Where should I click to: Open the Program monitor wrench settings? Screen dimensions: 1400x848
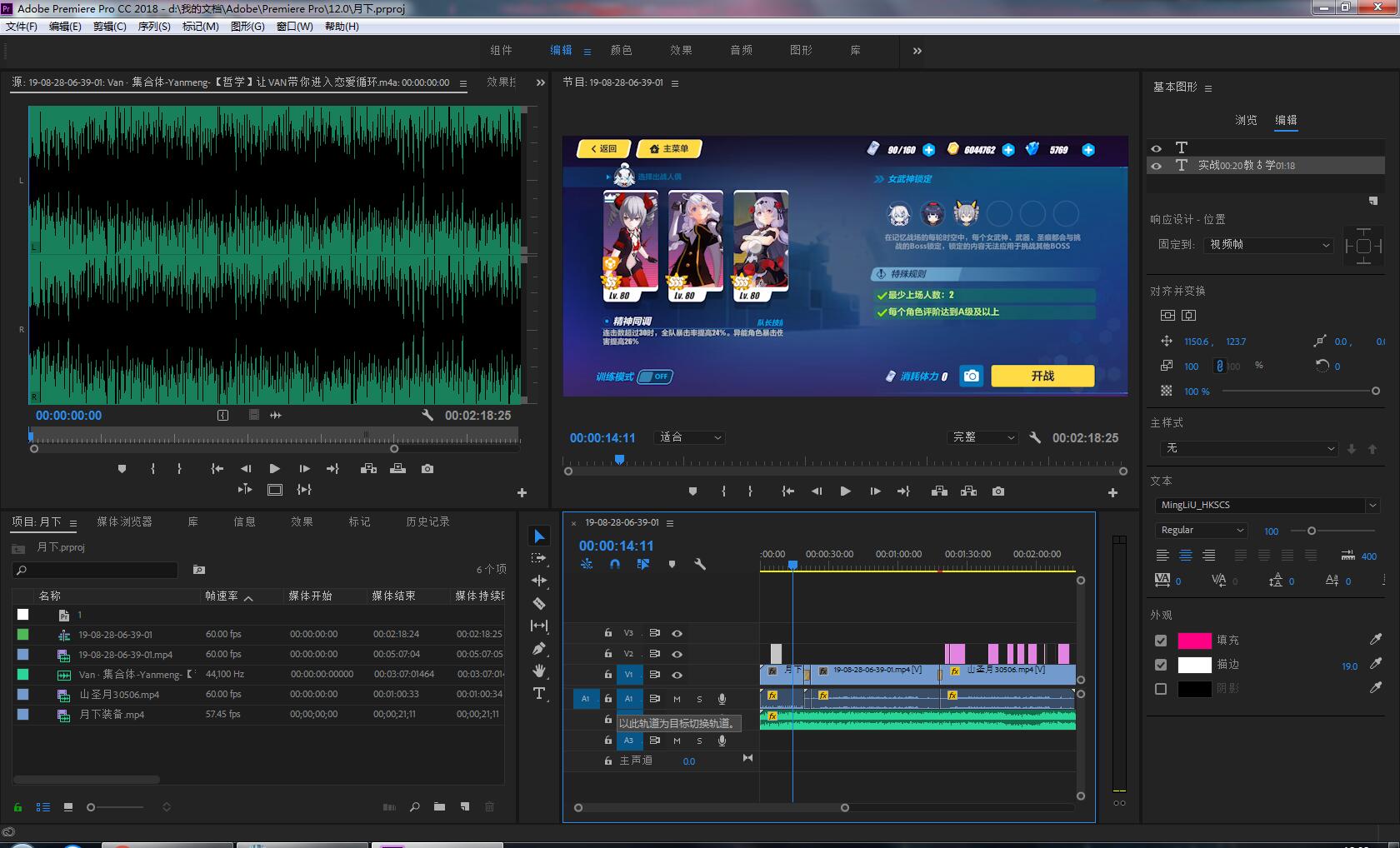coord(1035,437)
